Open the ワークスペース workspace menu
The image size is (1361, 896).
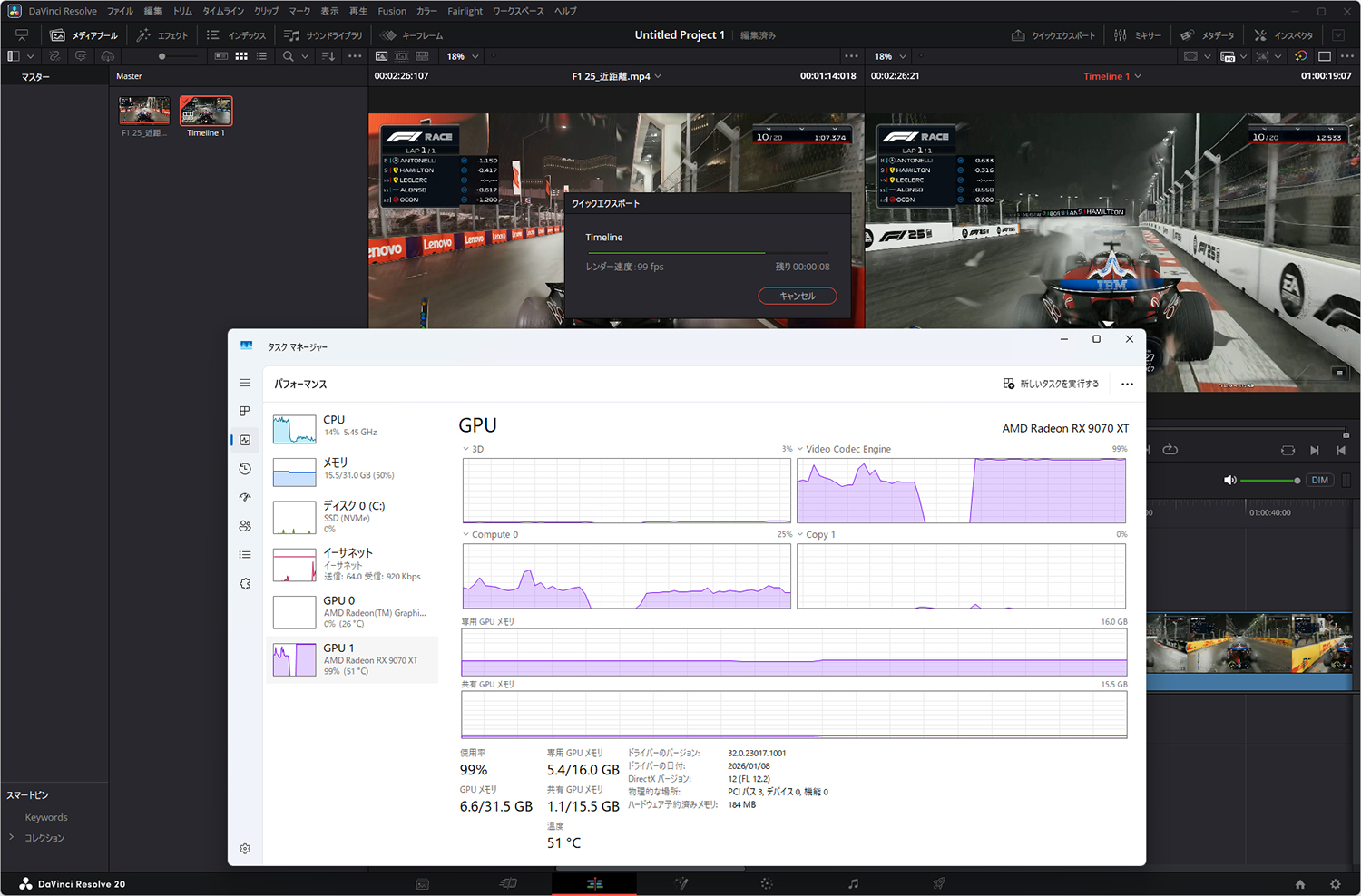(518, 11)
